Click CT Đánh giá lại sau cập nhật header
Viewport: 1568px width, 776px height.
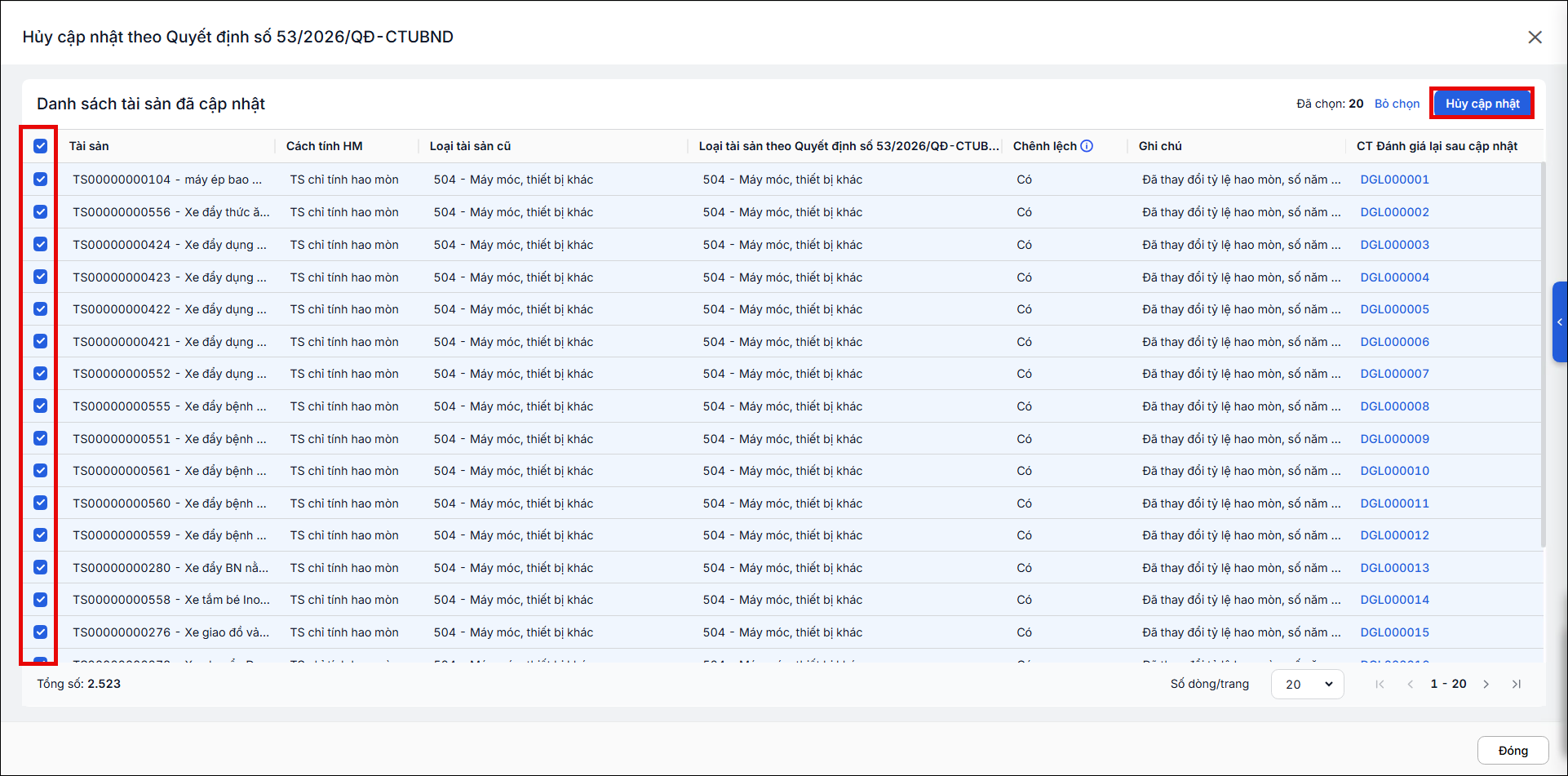tap(1437, 146)
